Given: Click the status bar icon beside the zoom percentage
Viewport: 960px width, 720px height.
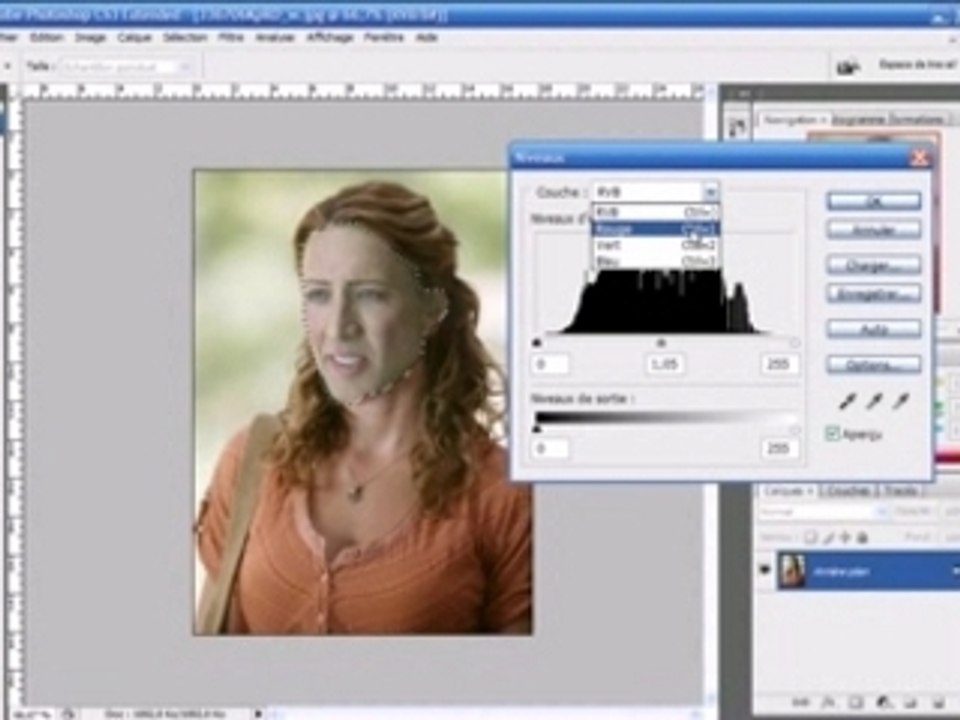Looking at the screenshot, I should [69, 714].
